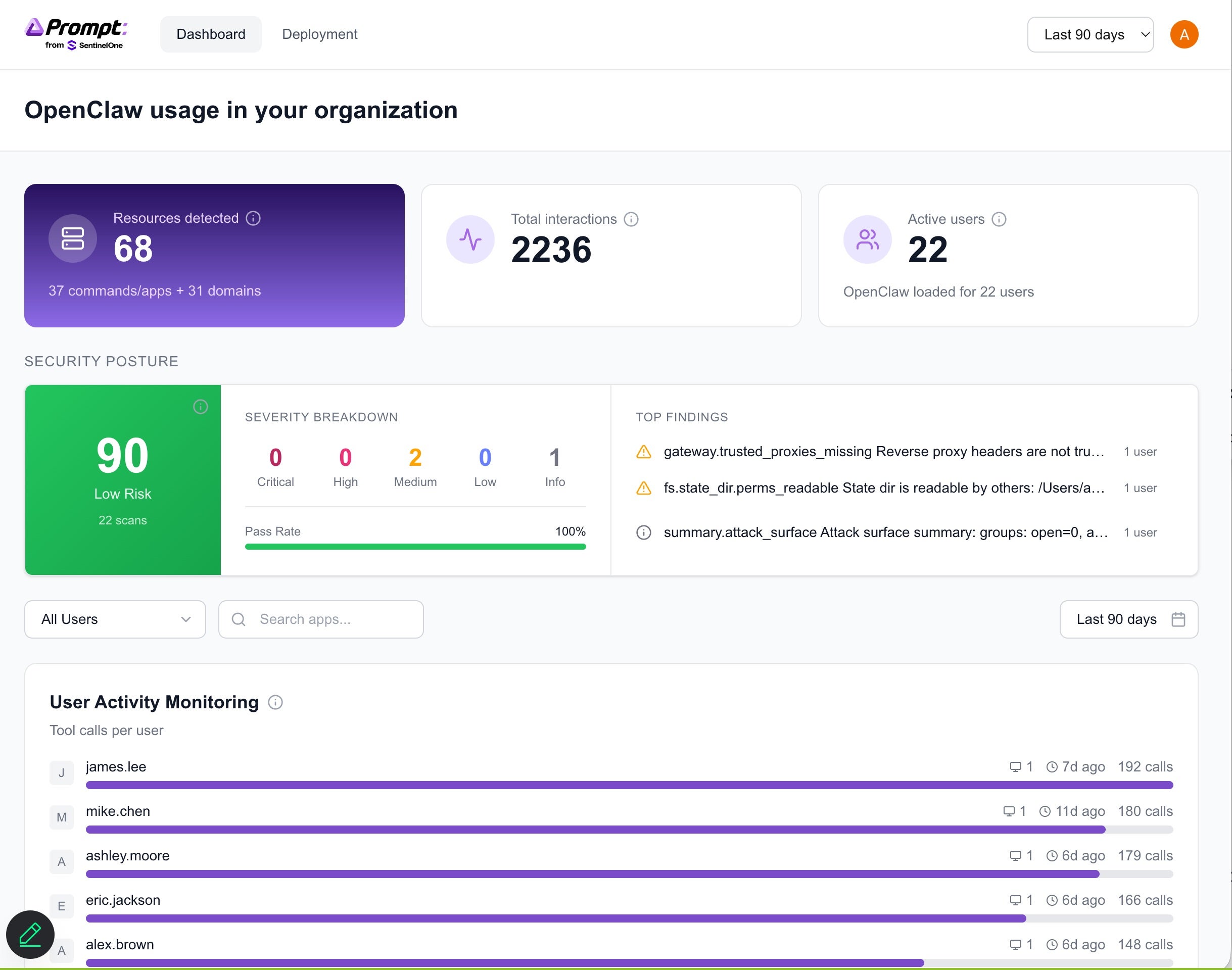Click the Active users info icon

[x=999, y=219]
